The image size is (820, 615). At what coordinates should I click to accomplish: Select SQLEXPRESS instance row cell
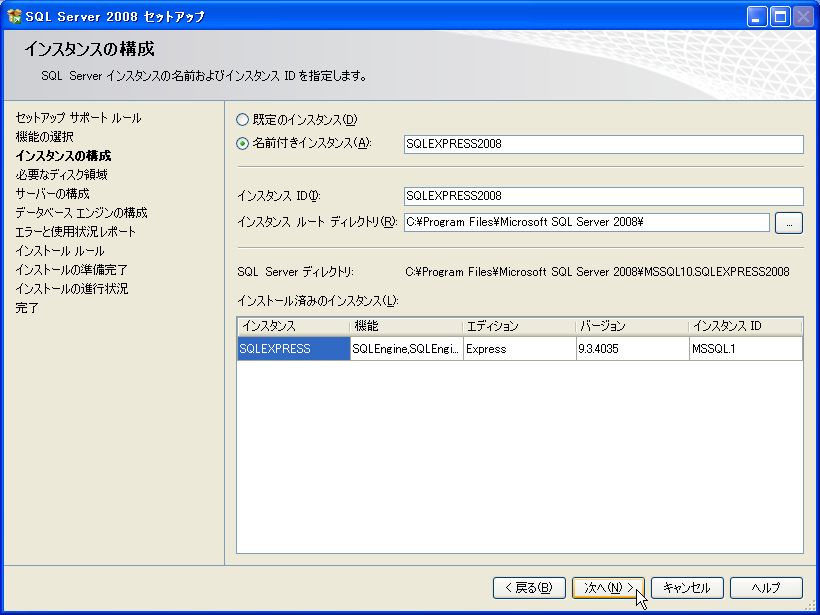[293, 349]
